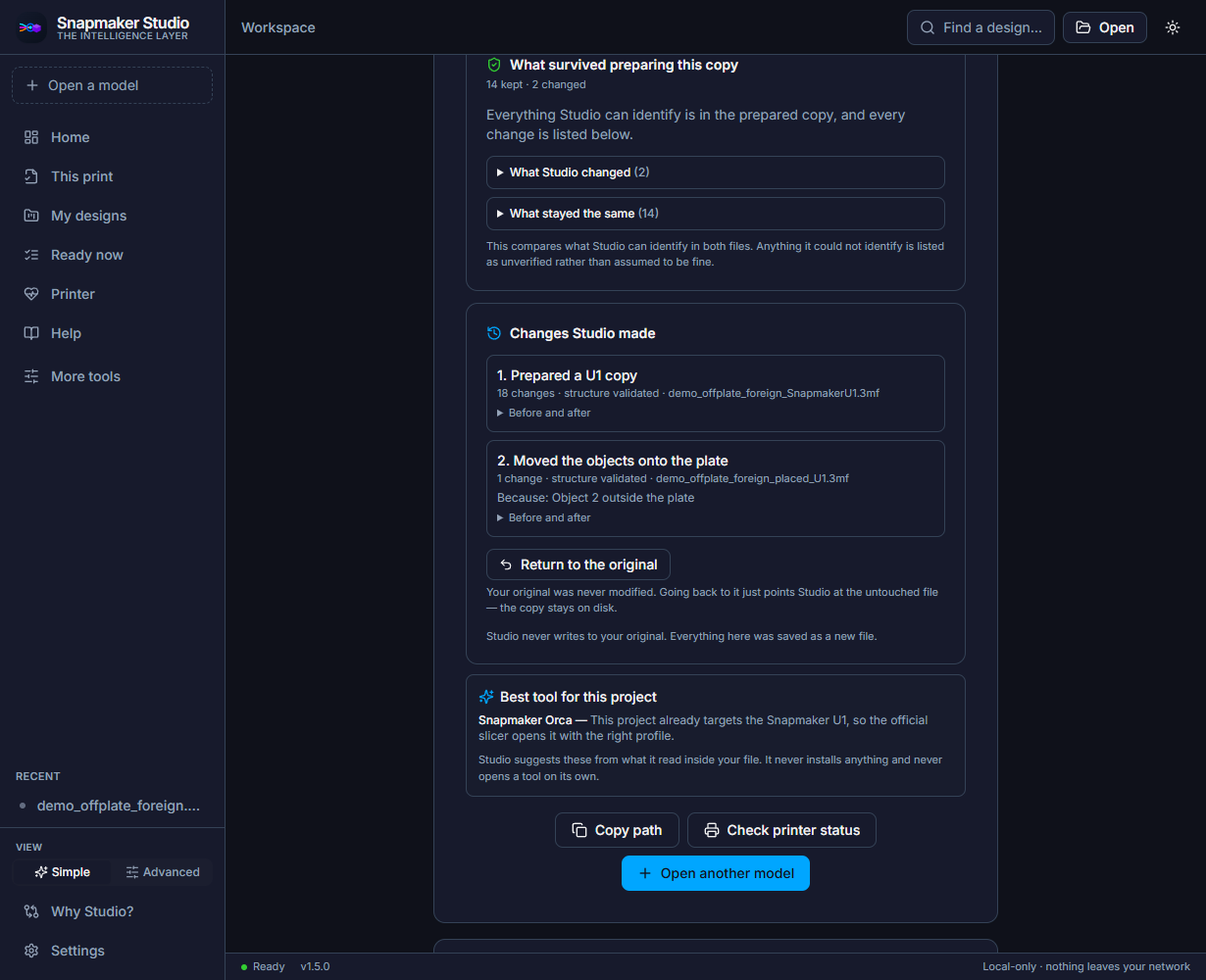The height and width of the screenshot is (980, 1206).
Task: Expand Before and after under Prepared a U1 copy
Action: click(x=544, y=413)
